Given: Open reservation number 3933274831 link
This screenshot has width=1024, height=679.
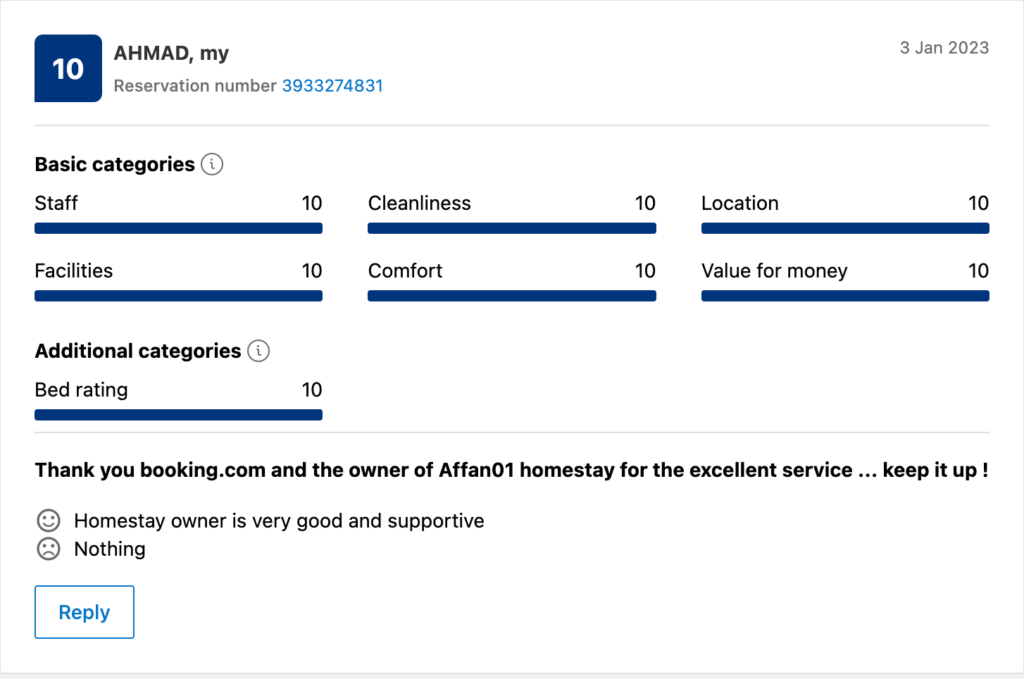Looking at the screenshot, I should click(332, 86).
